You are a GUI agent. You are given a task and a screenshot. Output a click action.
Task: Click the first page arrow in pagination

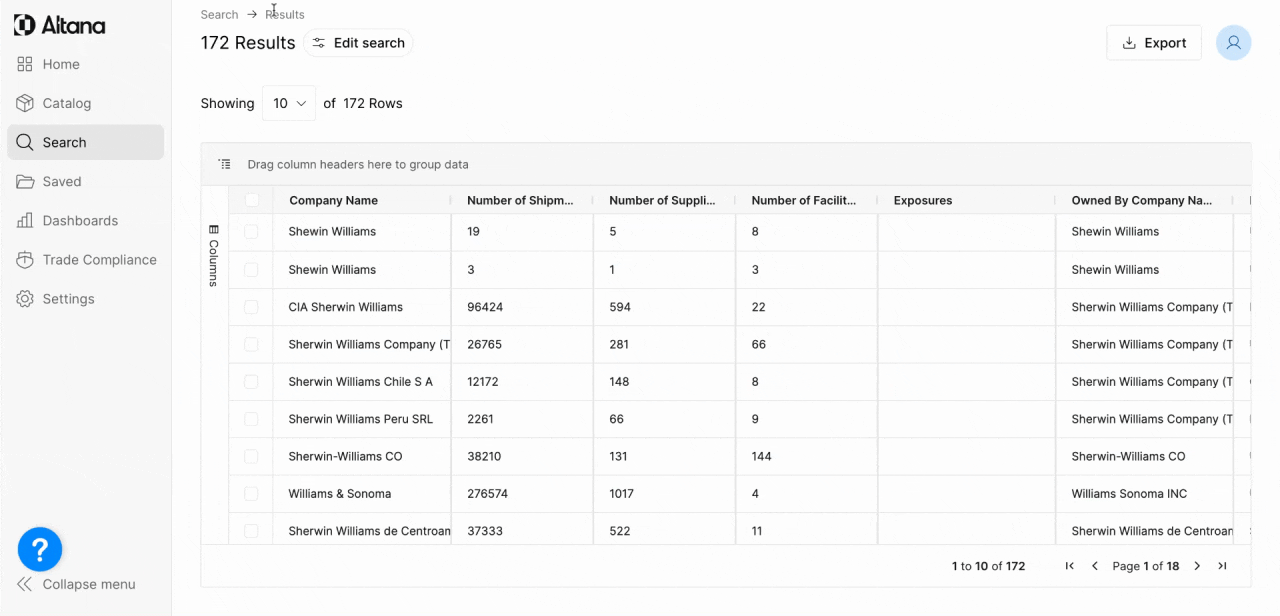(x=1070, y=566)
